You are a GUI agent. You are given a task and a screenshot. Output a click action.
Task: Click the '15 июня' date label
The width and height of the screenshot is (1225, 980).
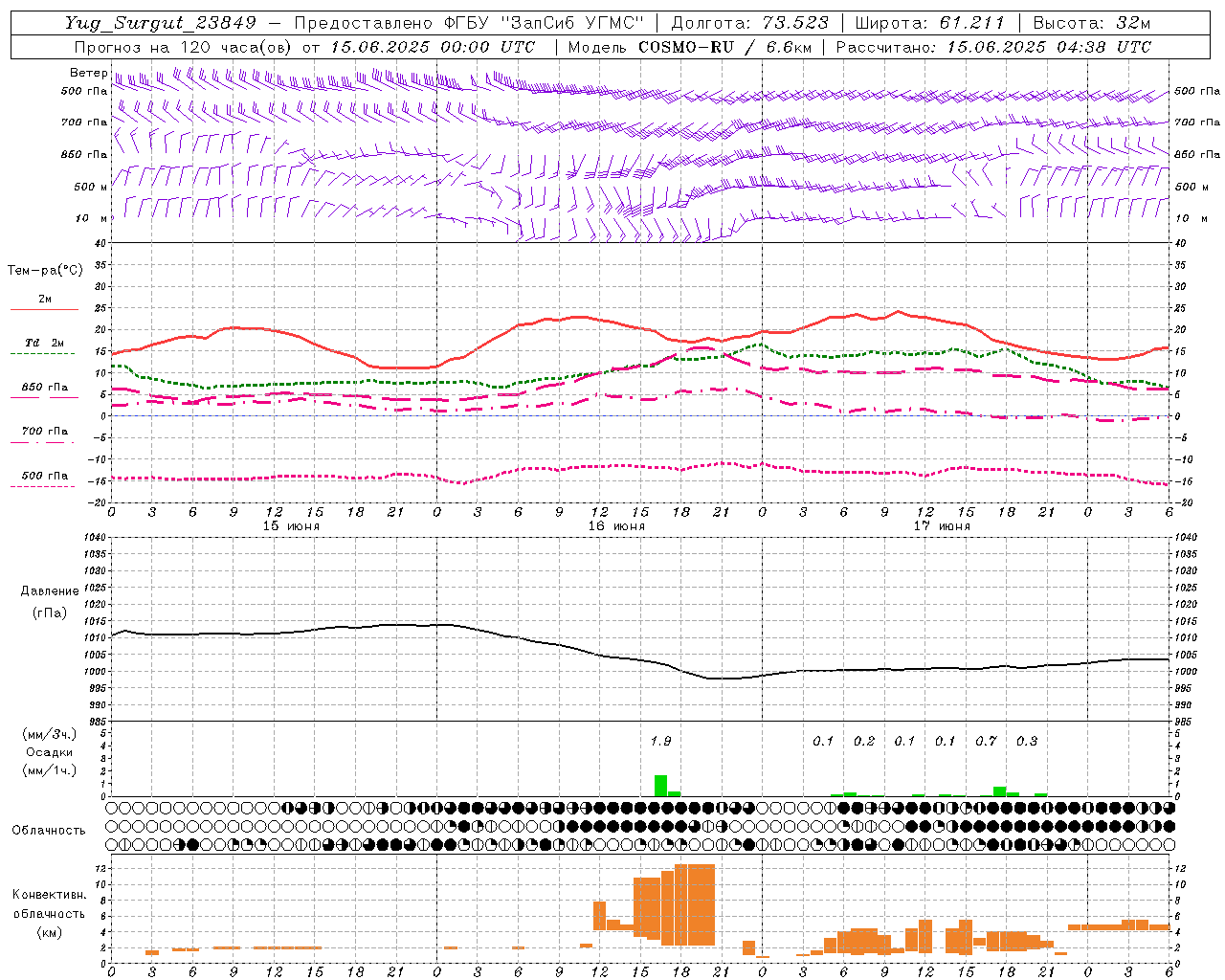tap(291, 526)
